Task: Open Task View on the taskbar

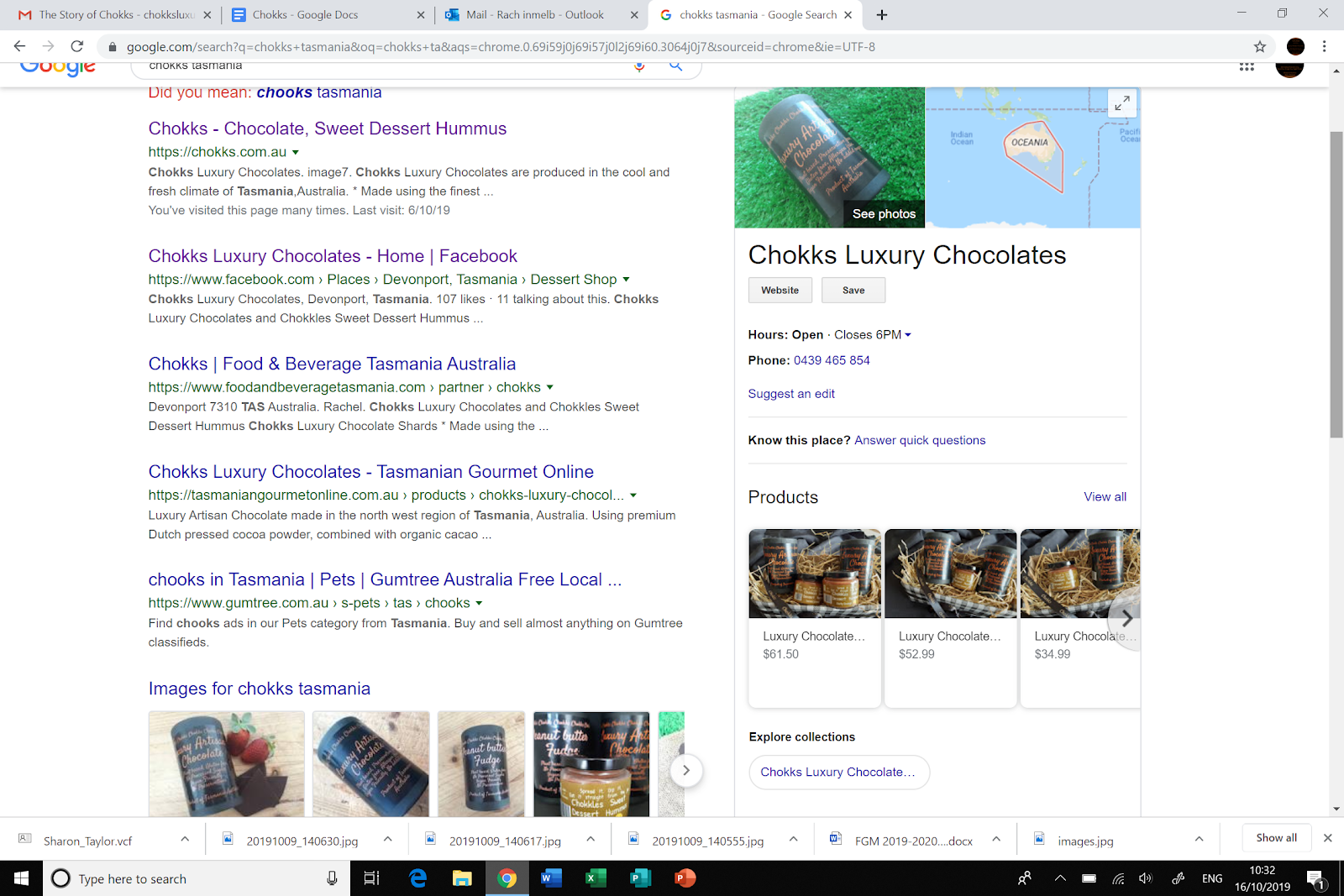Action: (371, 878)
